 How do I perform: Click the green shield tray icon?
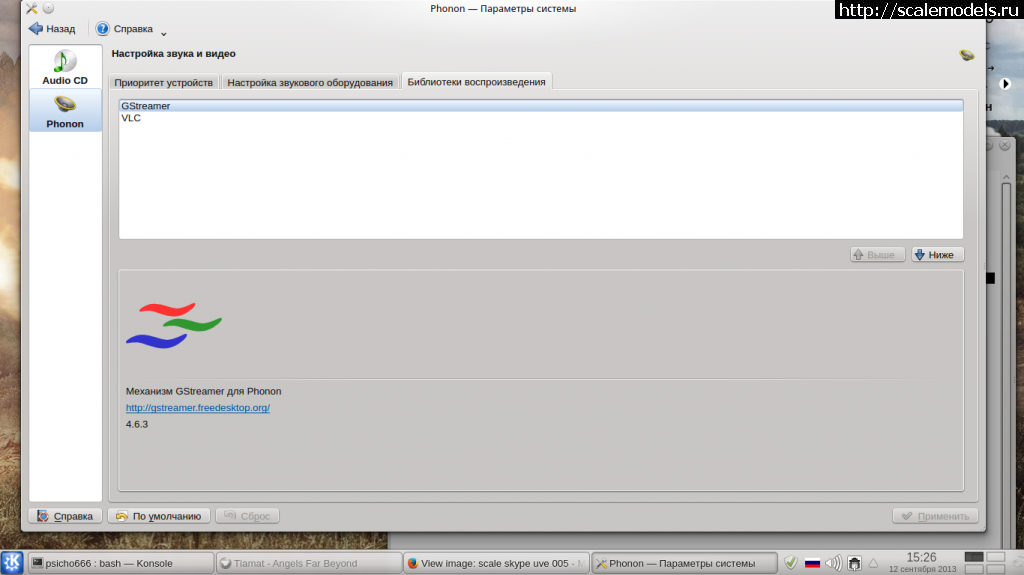pyautogui.click(x=790, y=563)
